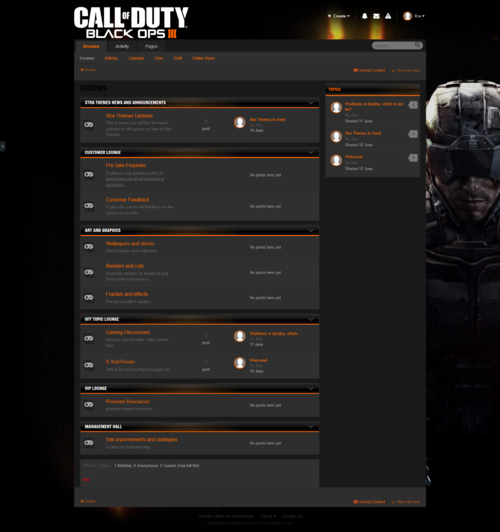
Task: Click the top Unread Content link
Action: pos(369,70)
